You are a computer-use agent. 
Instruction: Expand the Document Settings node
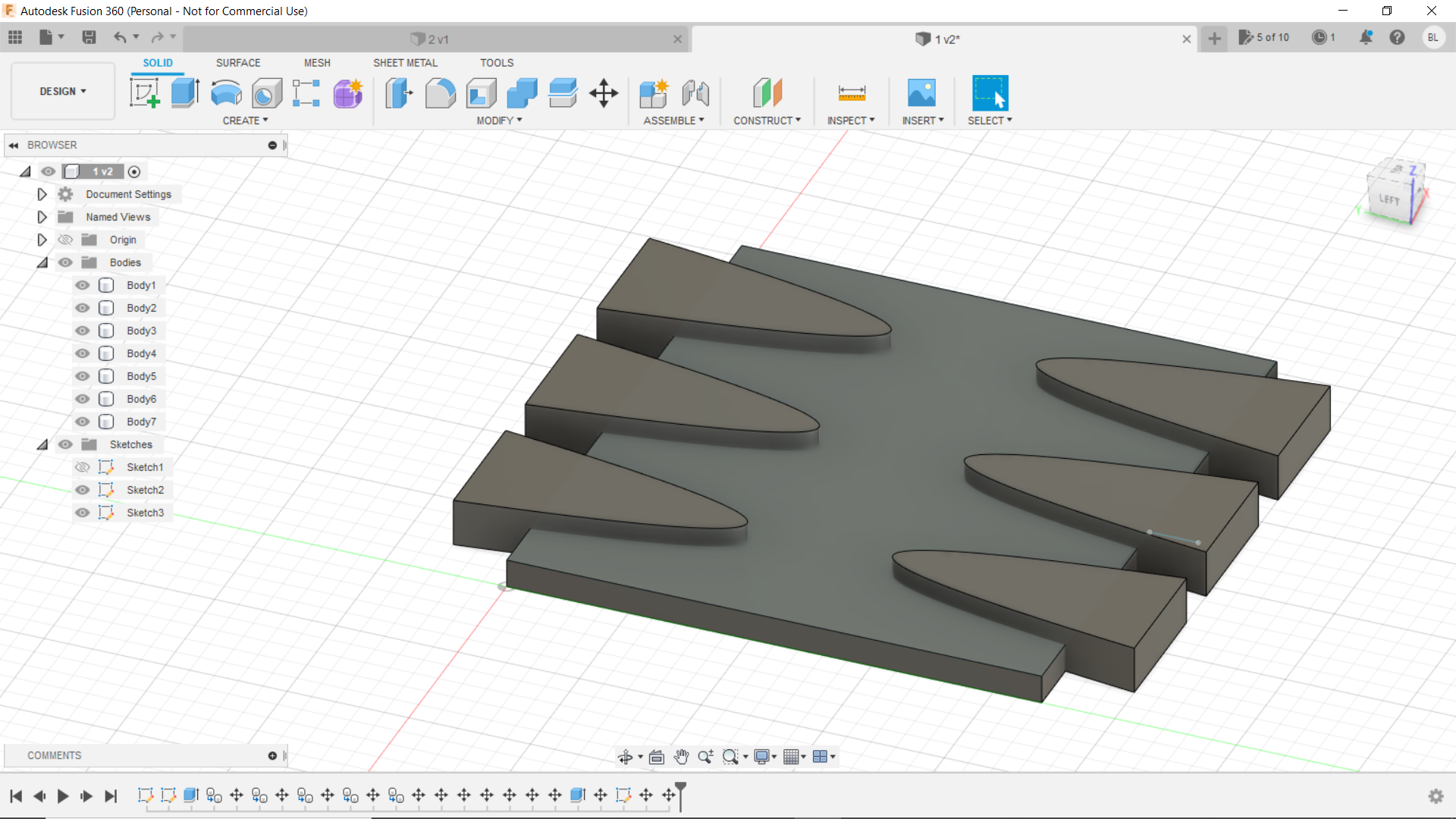point(42,194)
